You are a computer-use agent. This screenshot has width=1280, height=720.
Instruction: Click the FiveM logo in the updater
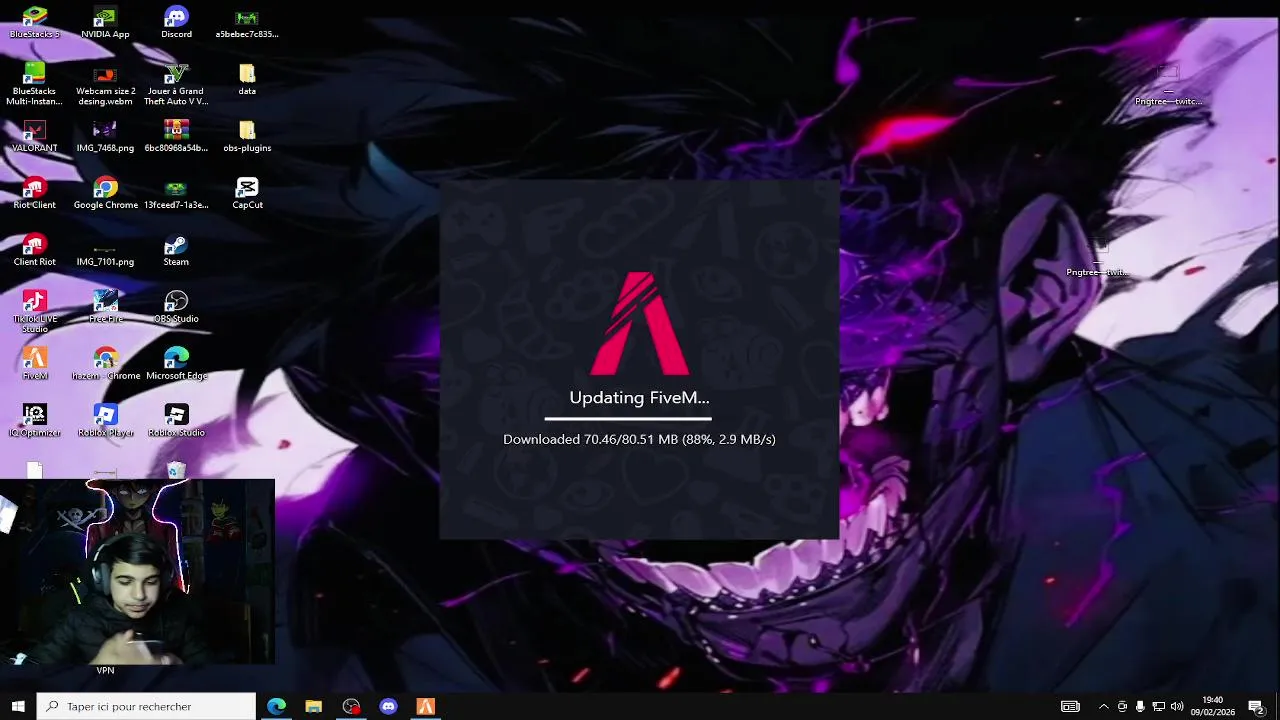[x=639, y=324]
